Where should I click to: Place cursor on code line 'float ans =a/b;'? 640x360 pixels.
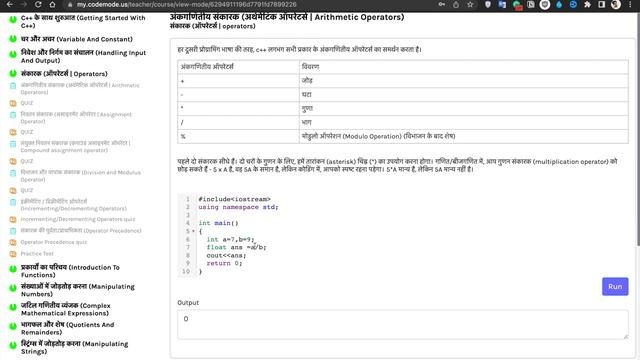(x=236, y=247)
